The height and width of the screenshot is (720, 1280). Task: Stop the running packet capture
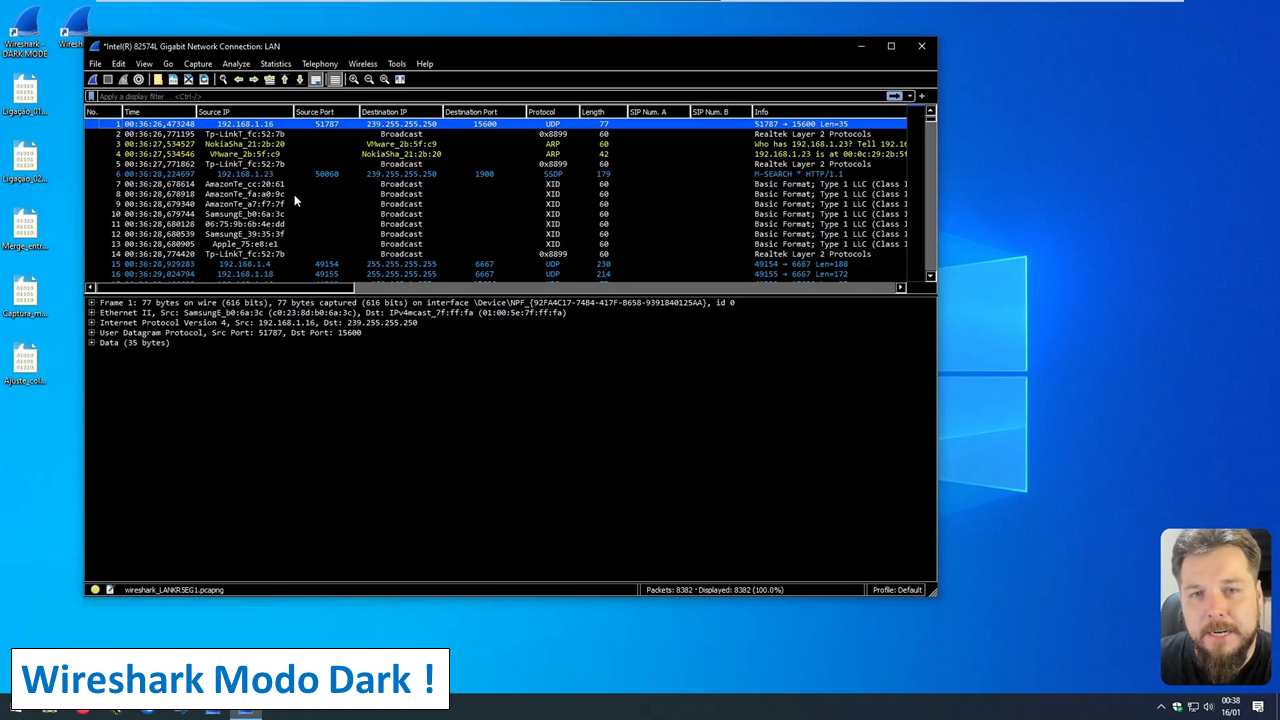coord(108,80)
